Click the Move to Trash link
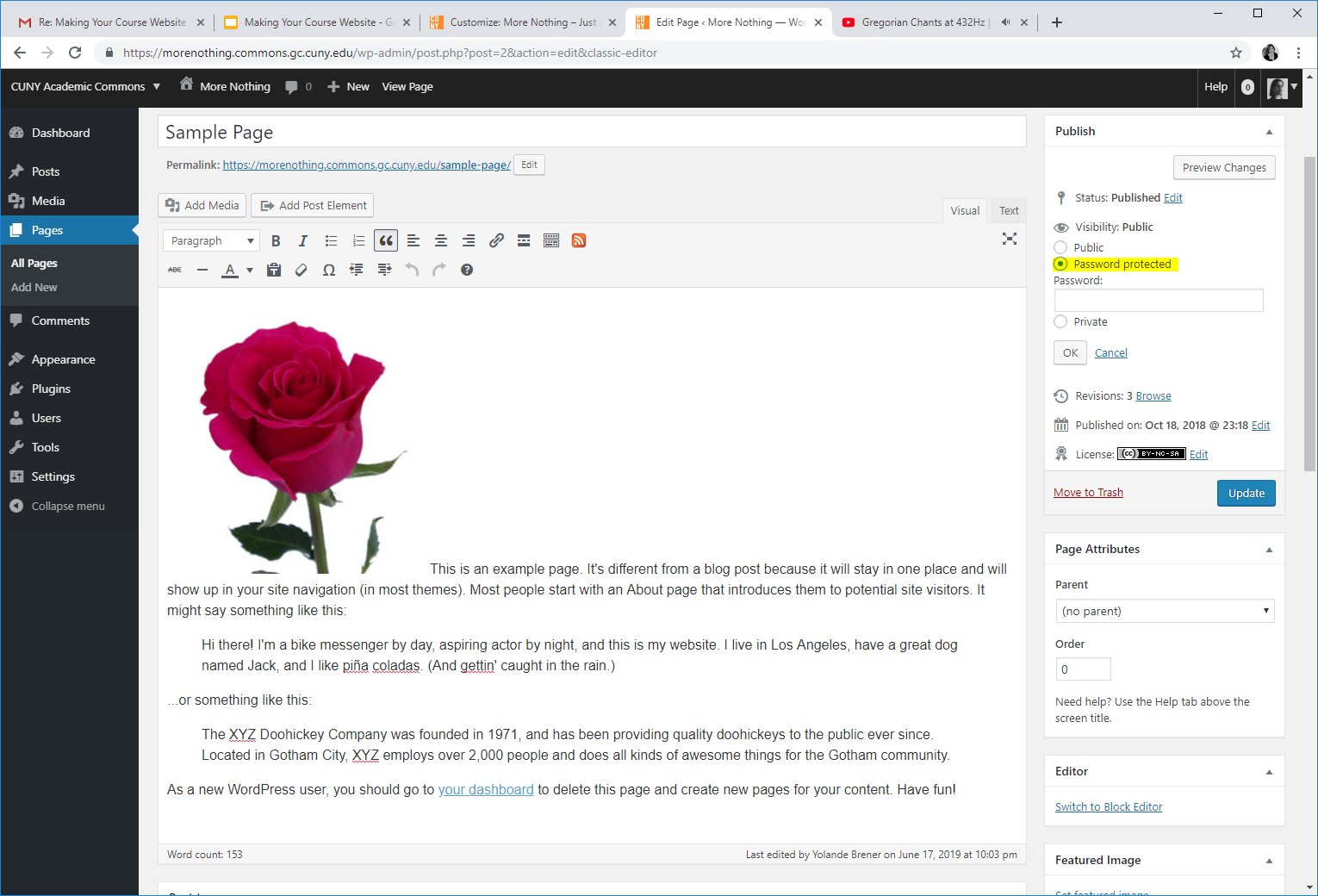Image resolution: width=1318 pixels, height=896 pixels. pyautogui.click(x=1088, y=493)
